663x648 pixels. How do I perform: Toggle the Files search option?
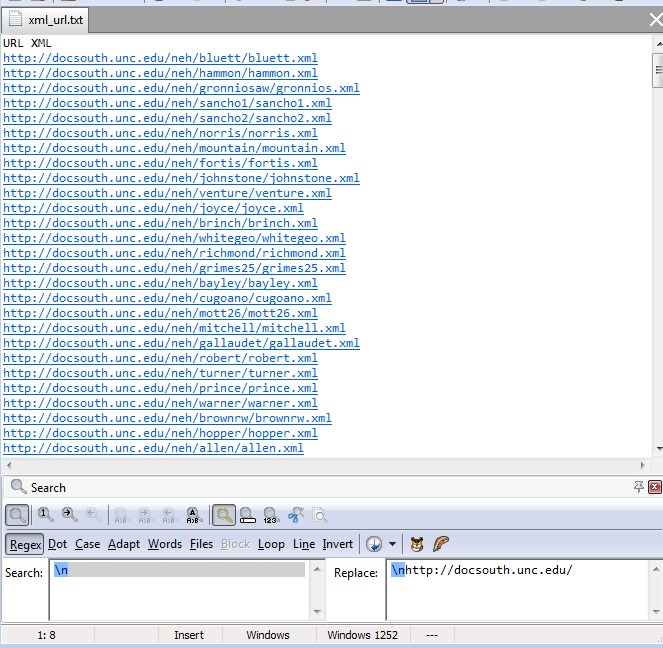click(201, 544)
